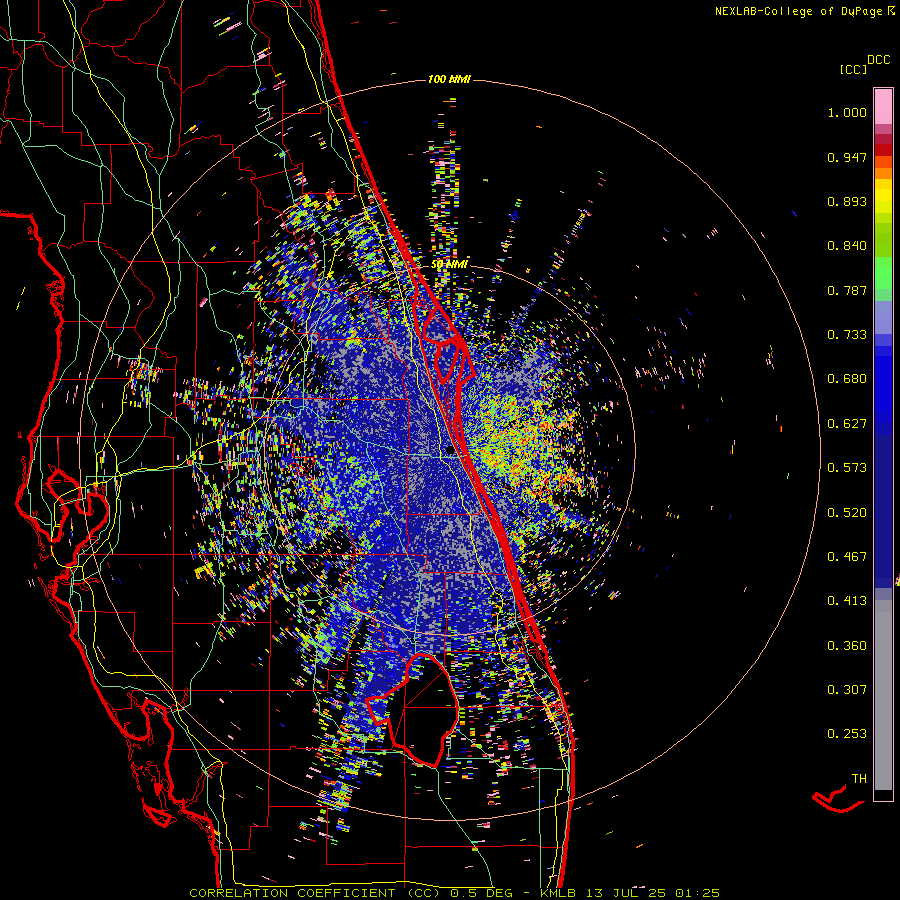Click the 0.627 scale value

847,424
